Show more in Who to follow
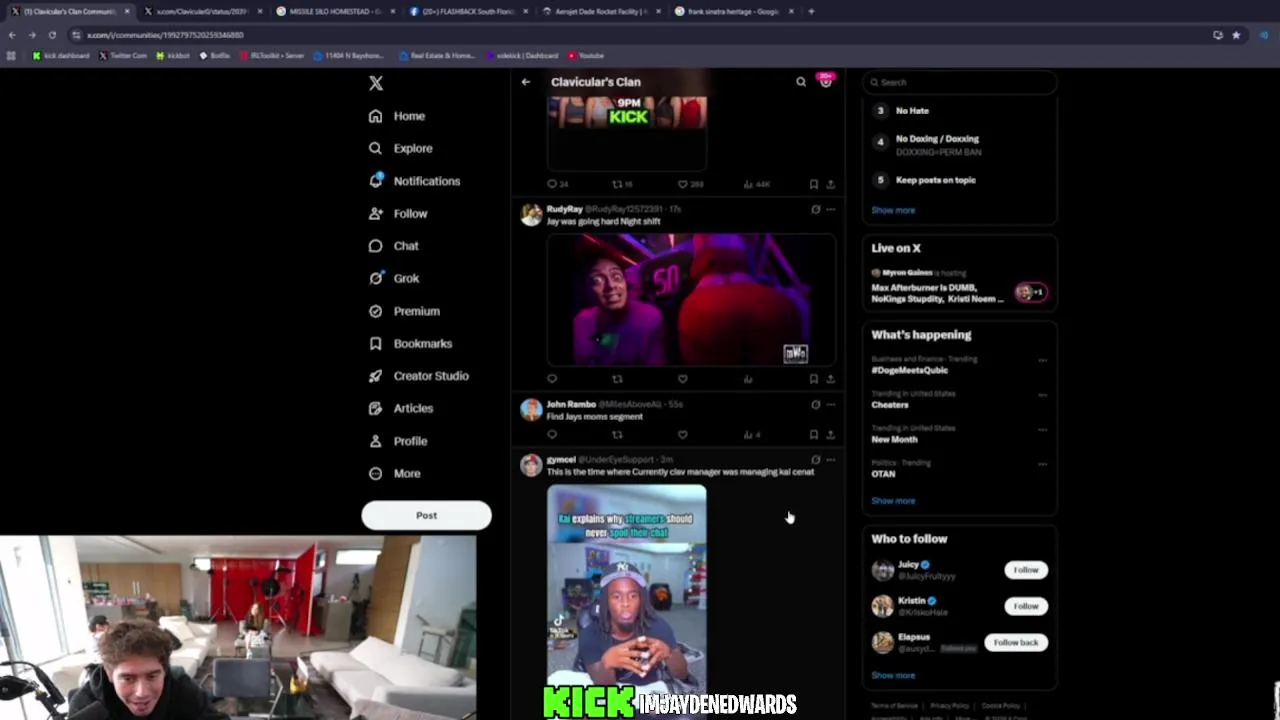 point(893,675)
